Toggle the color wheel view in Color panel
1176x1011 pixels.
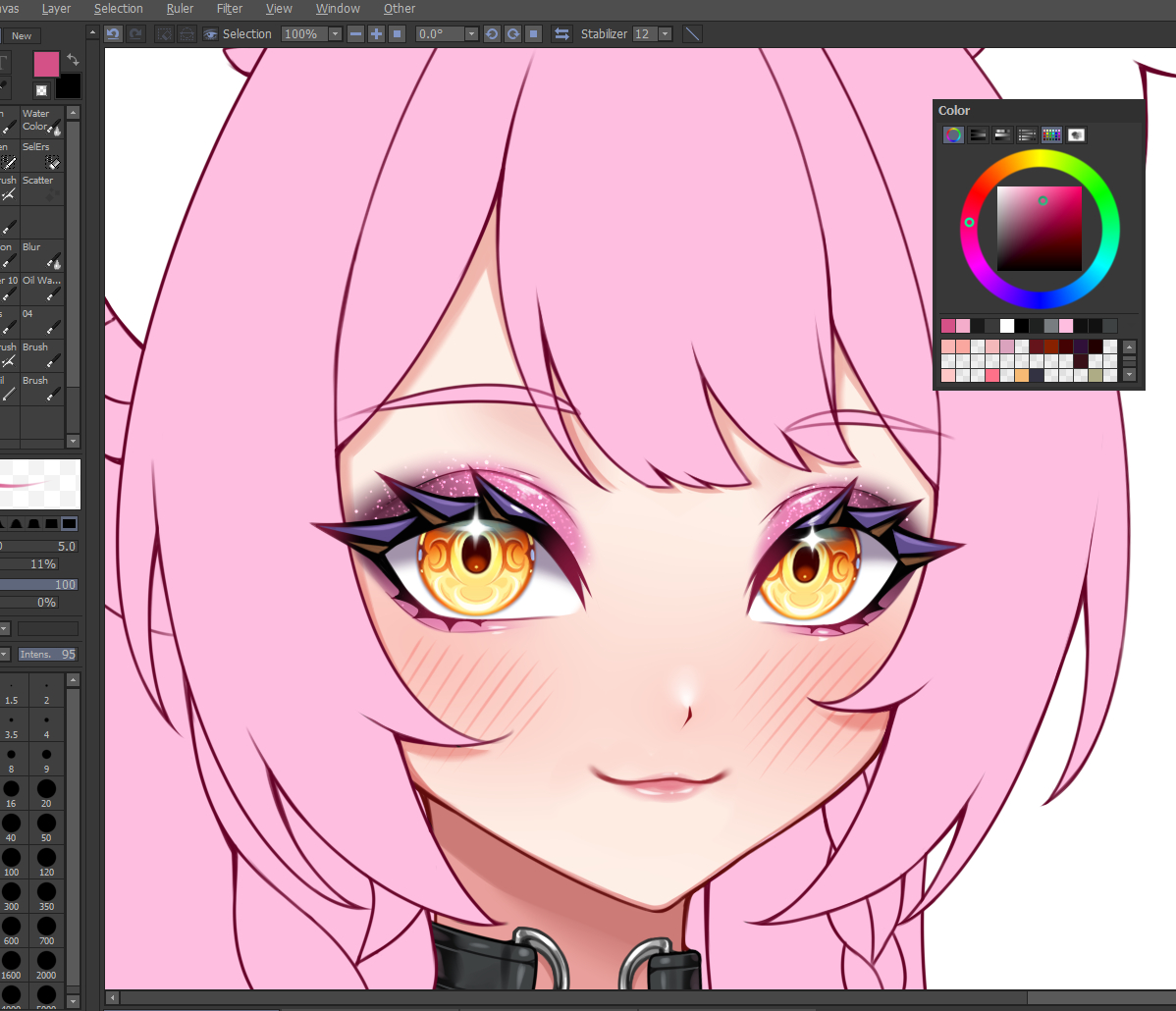coord(953,135)
